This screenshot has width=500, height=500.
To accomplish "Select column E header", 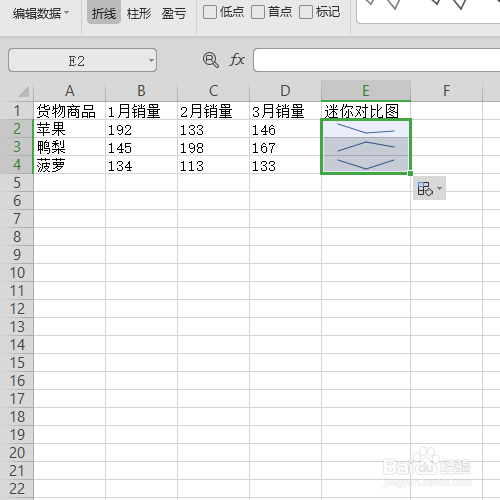I will pyautogui.click(x=366, y=91).
